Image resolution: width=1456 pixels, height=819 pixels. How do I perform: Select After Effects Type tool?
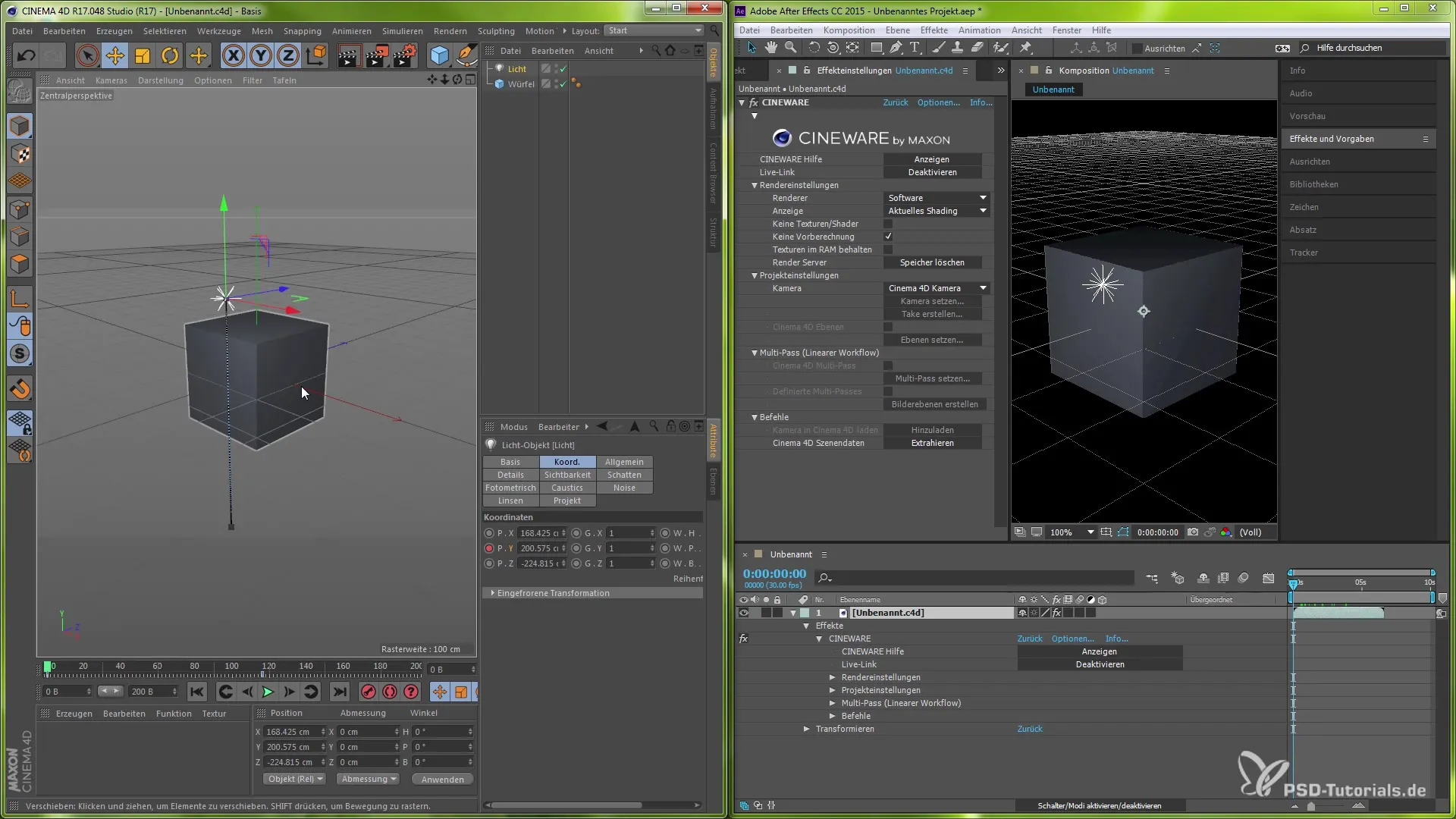(x=915, y=48)
